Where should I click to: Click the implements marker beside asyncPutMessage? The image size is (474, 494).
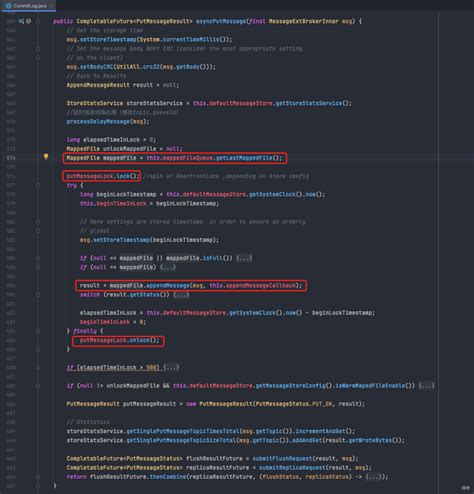point(21,21)
